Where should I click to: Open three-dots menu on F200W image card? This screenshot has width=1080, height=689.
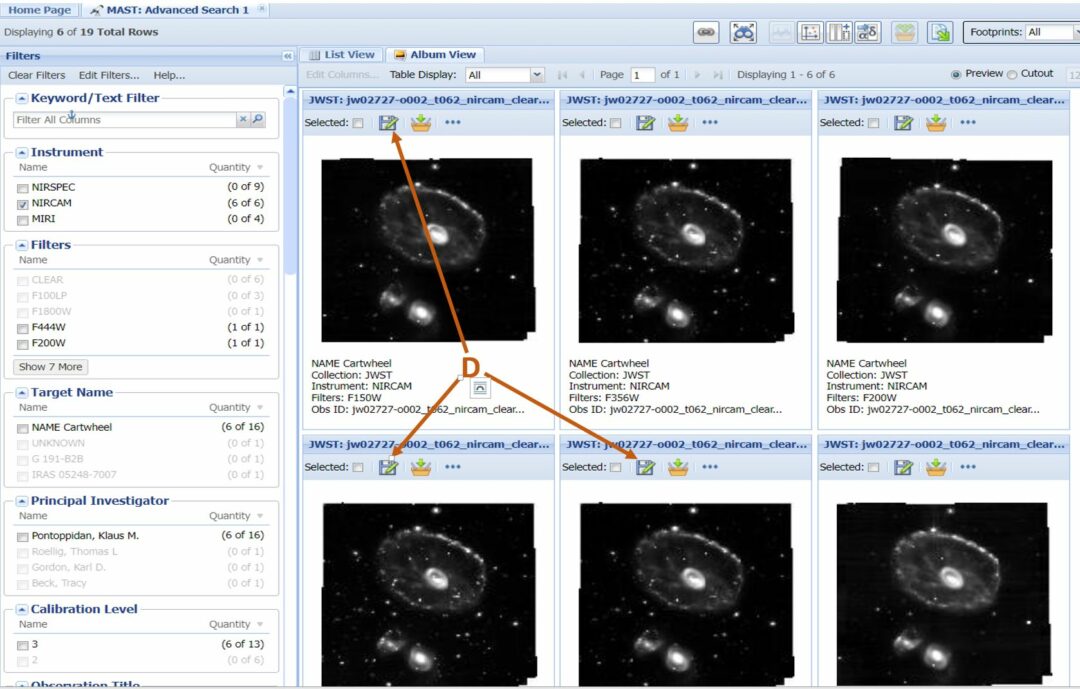[967, 123]
